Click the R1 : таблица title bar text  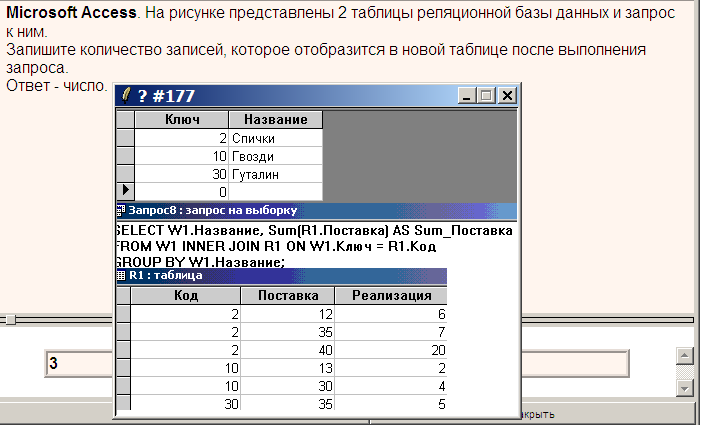pyautogui.click(x=166, y=275)
